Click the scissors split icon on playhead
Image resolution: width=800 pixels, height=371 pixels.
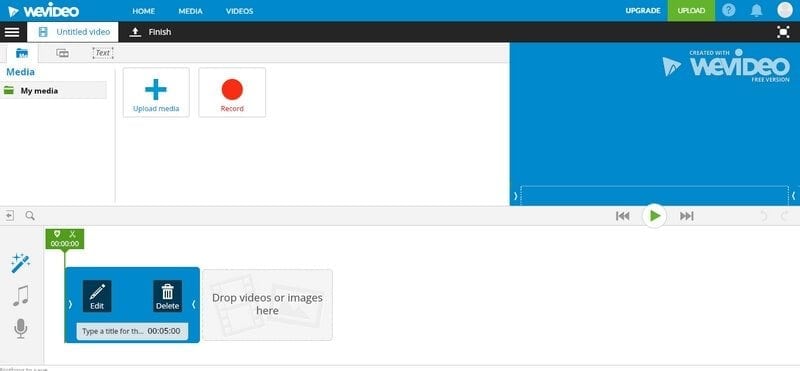tap(72, 234)
